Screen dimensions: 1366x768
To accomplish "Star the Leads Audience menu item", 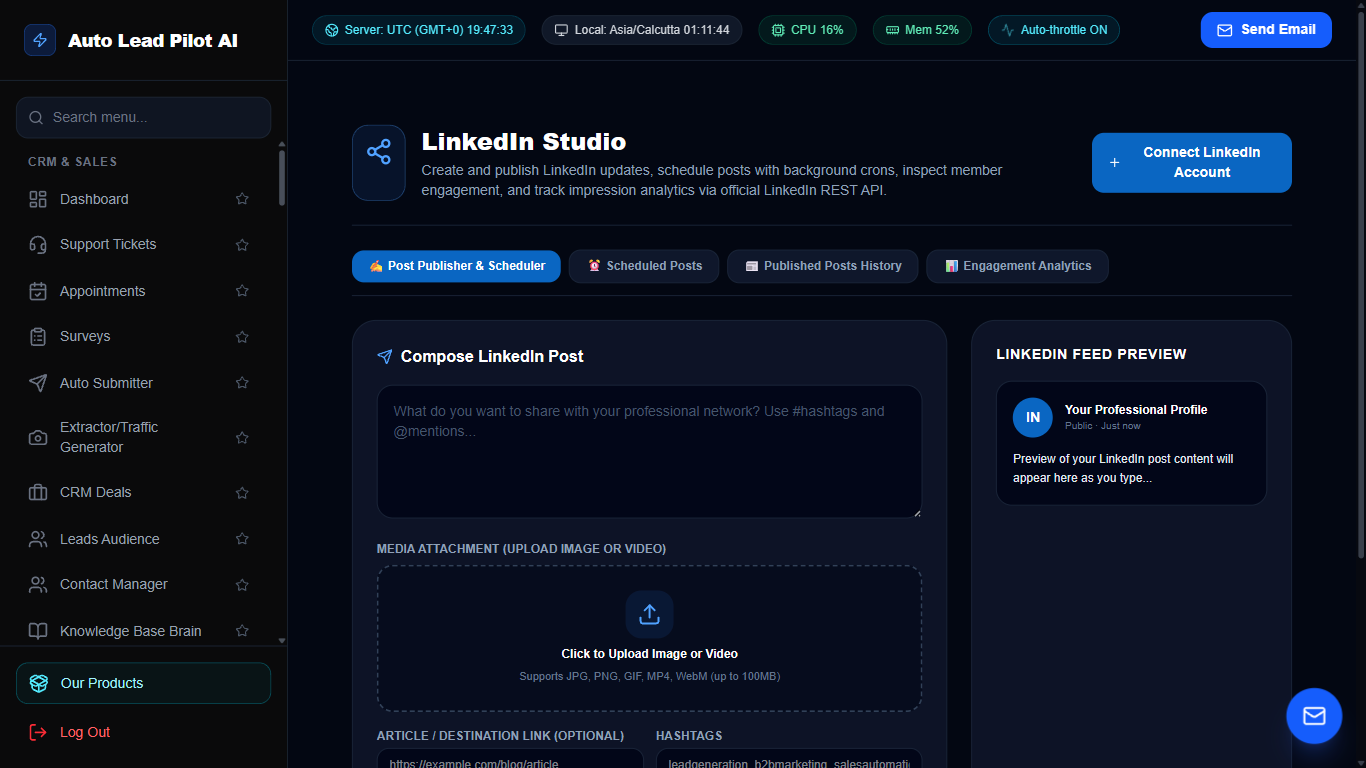I will coord(242,539).
